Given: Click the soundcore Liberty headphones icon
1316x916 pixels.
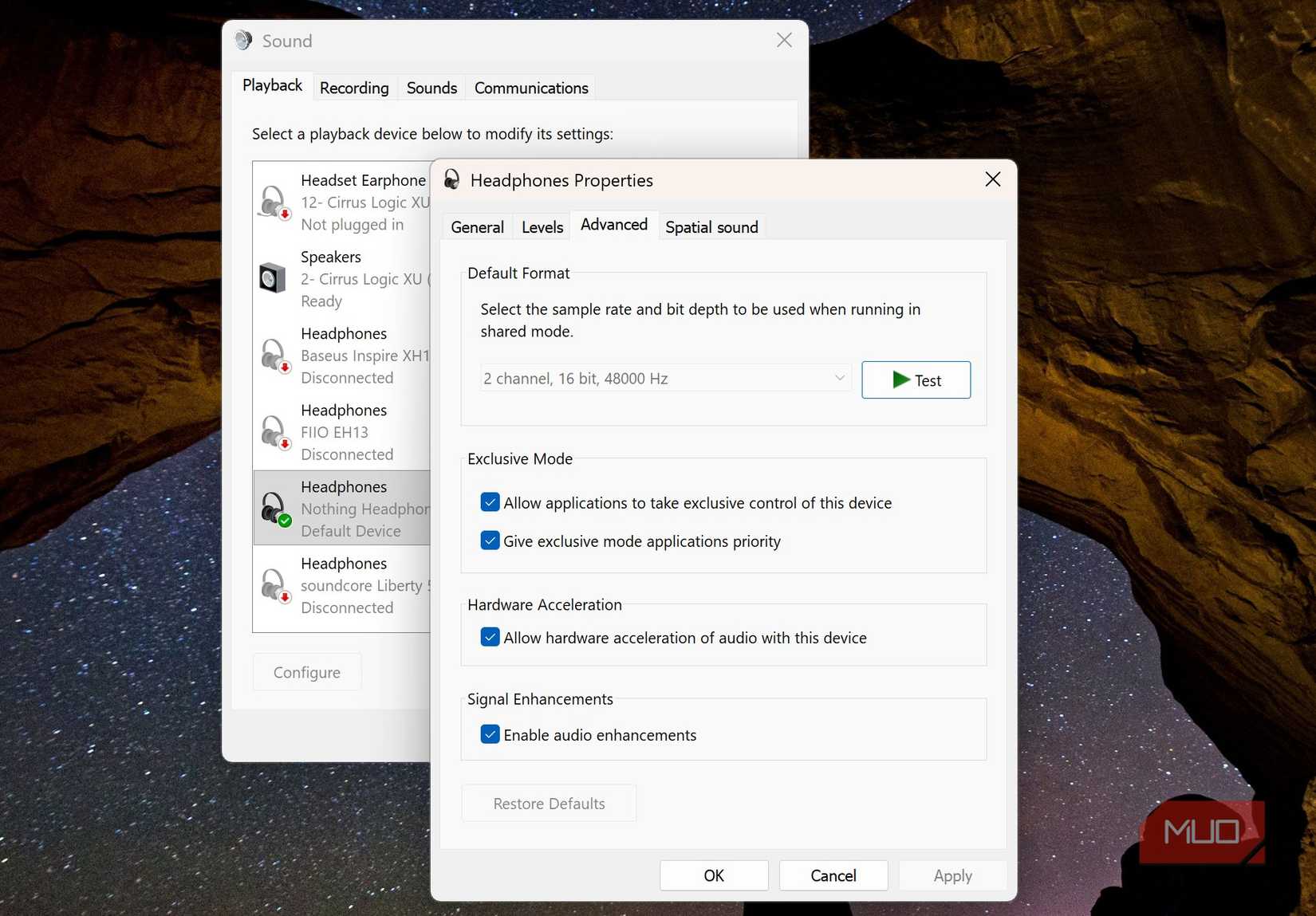Looking at the screenshot, I should click(274, 585).
